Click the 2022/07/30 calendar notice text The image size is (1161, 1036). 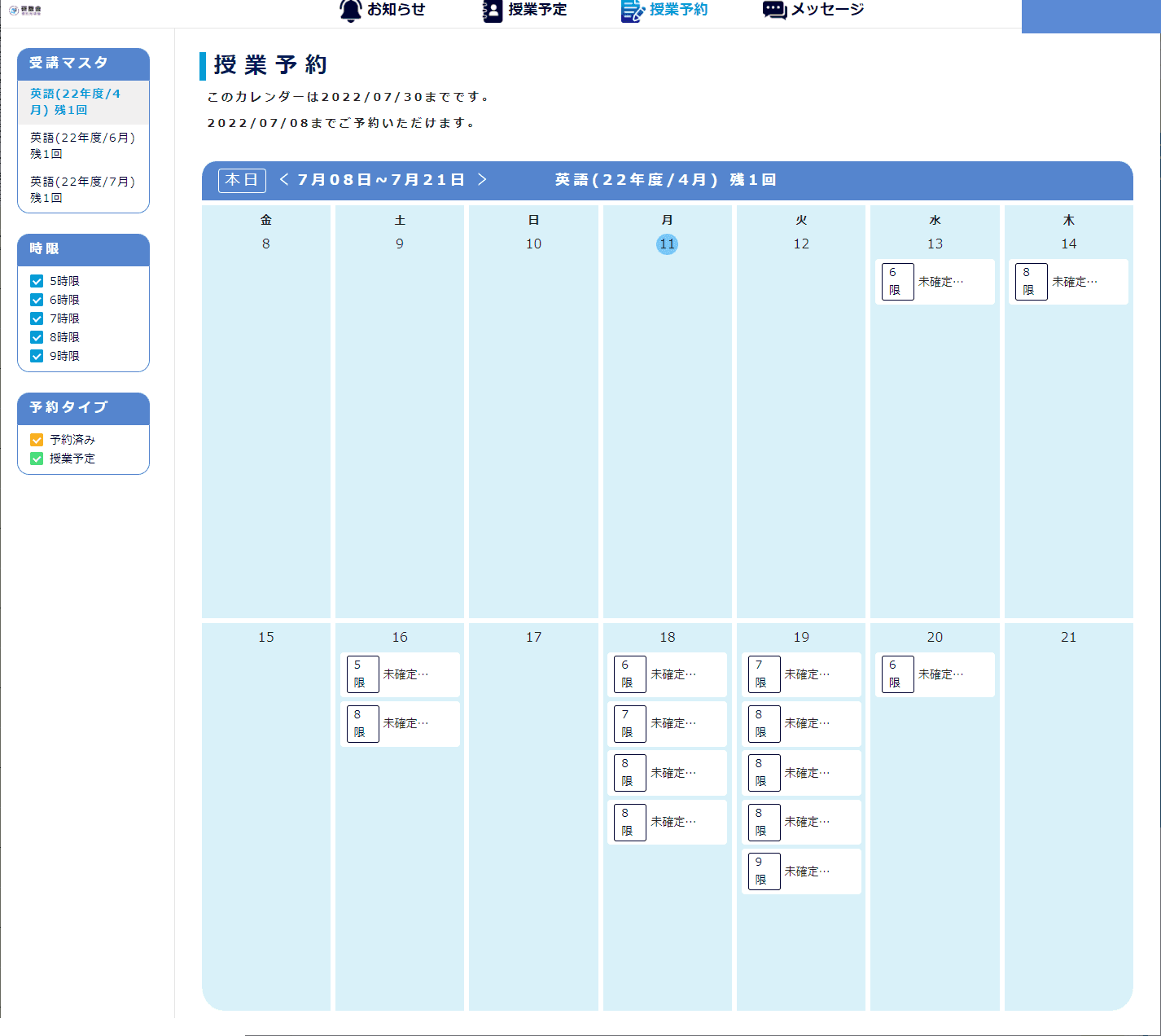(x=348, y=97)
